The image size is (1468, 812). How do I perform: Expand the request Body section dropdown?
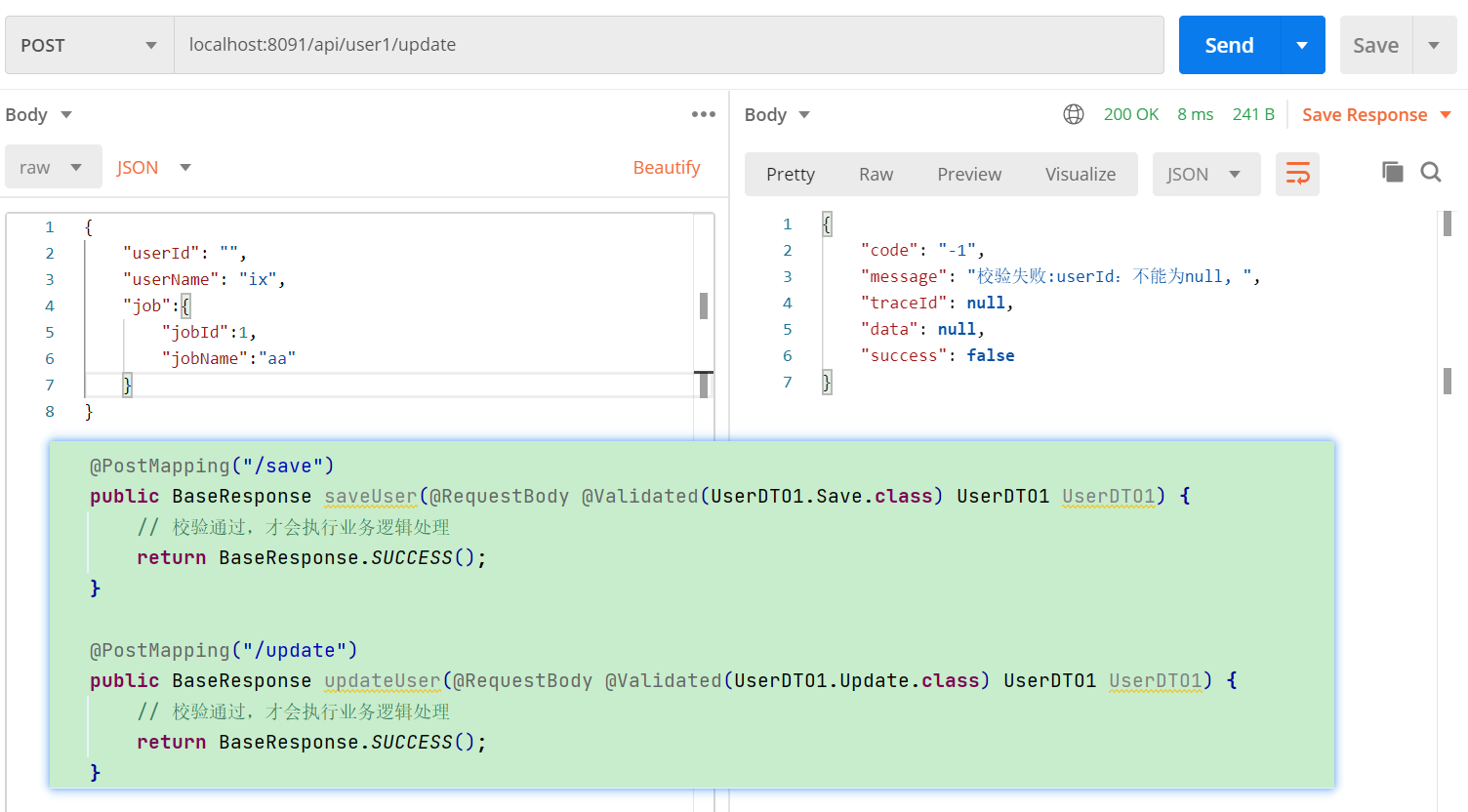[39, 114]
